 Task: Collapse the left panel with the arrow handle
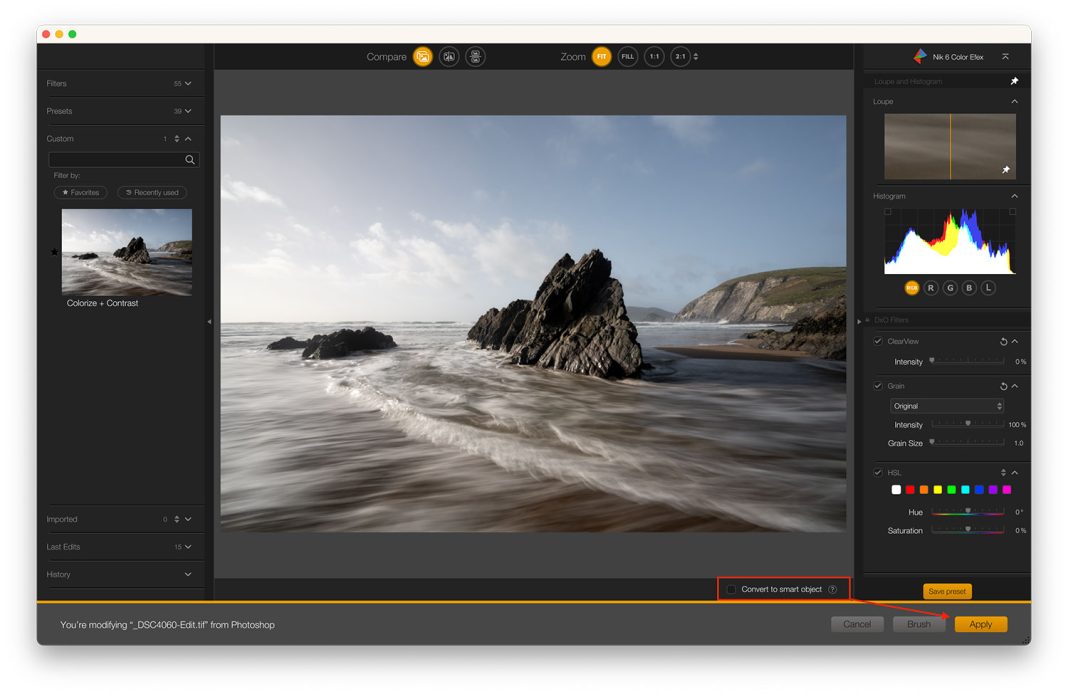click(x=209, y=321)
